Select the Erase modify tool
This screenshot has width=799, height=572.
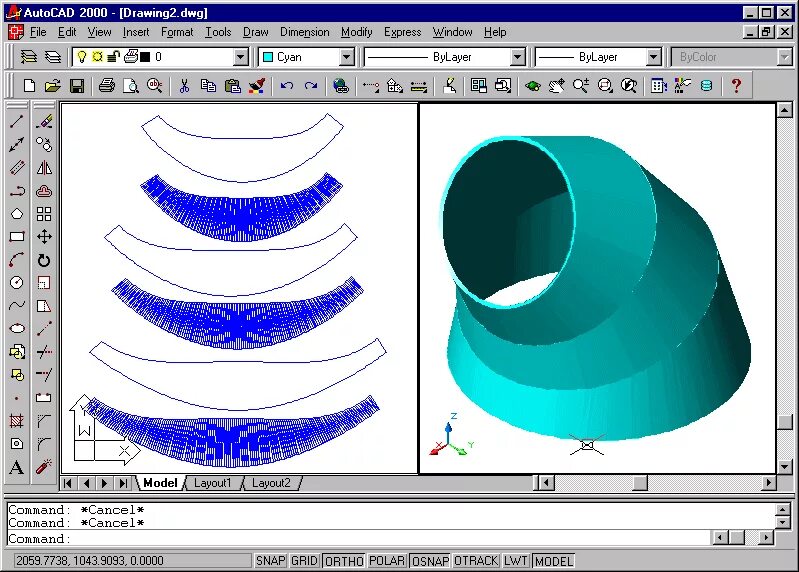pyautogui.click(x=44, y=121)
